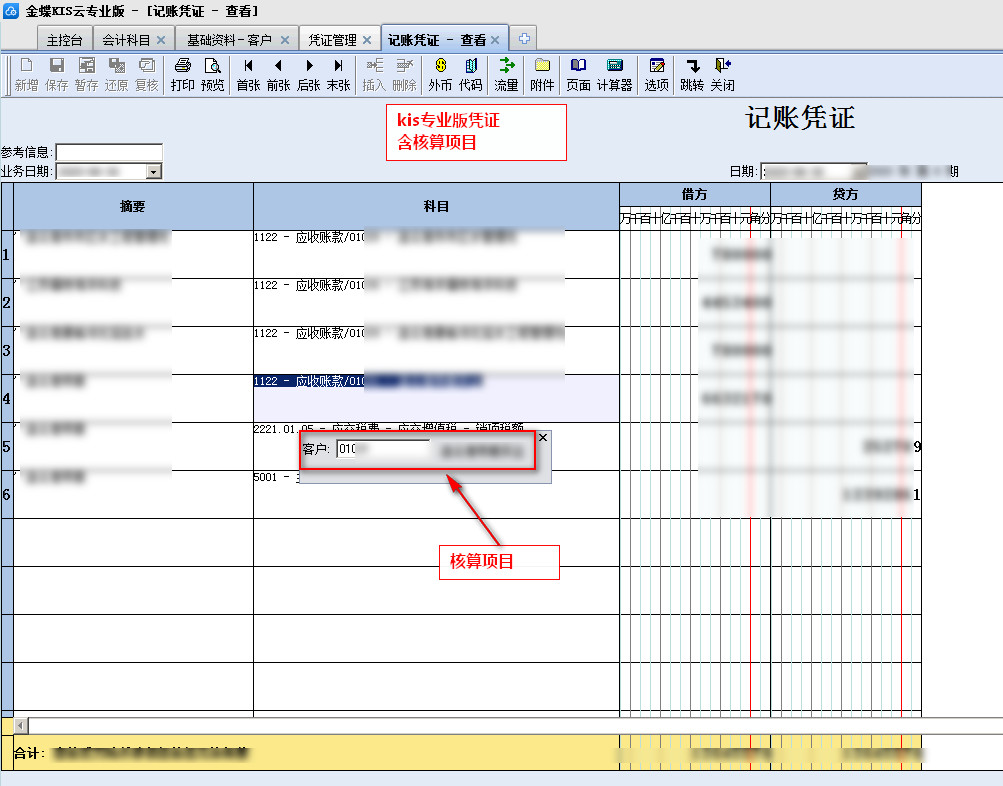The width and height of the screenshot is (1003, 786).
Task: Switch to the 会计科目 tab
Action: point(126,40)
